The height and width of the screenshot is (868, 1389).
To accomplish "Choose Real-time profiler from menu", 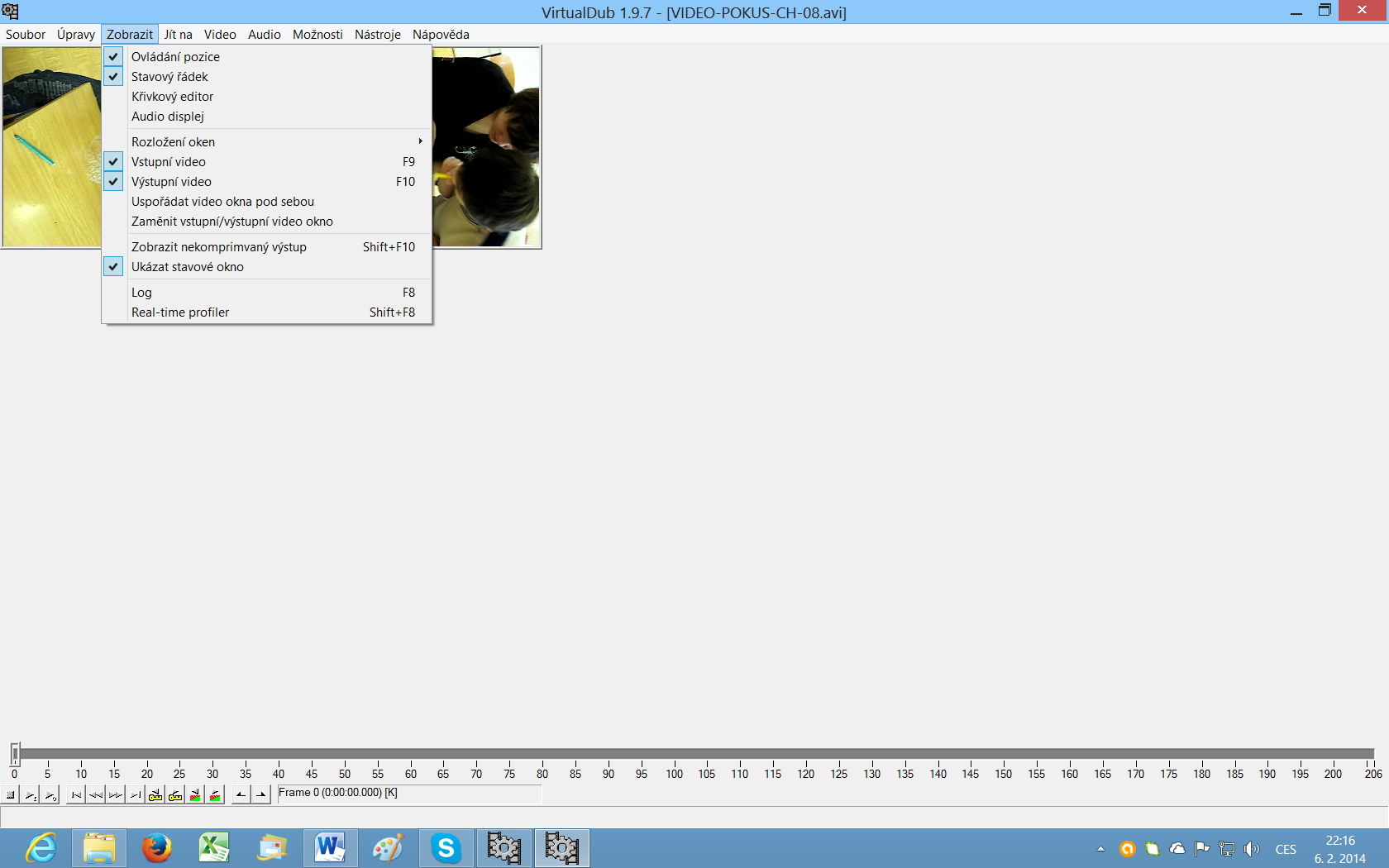I will [x=180, y=312].
